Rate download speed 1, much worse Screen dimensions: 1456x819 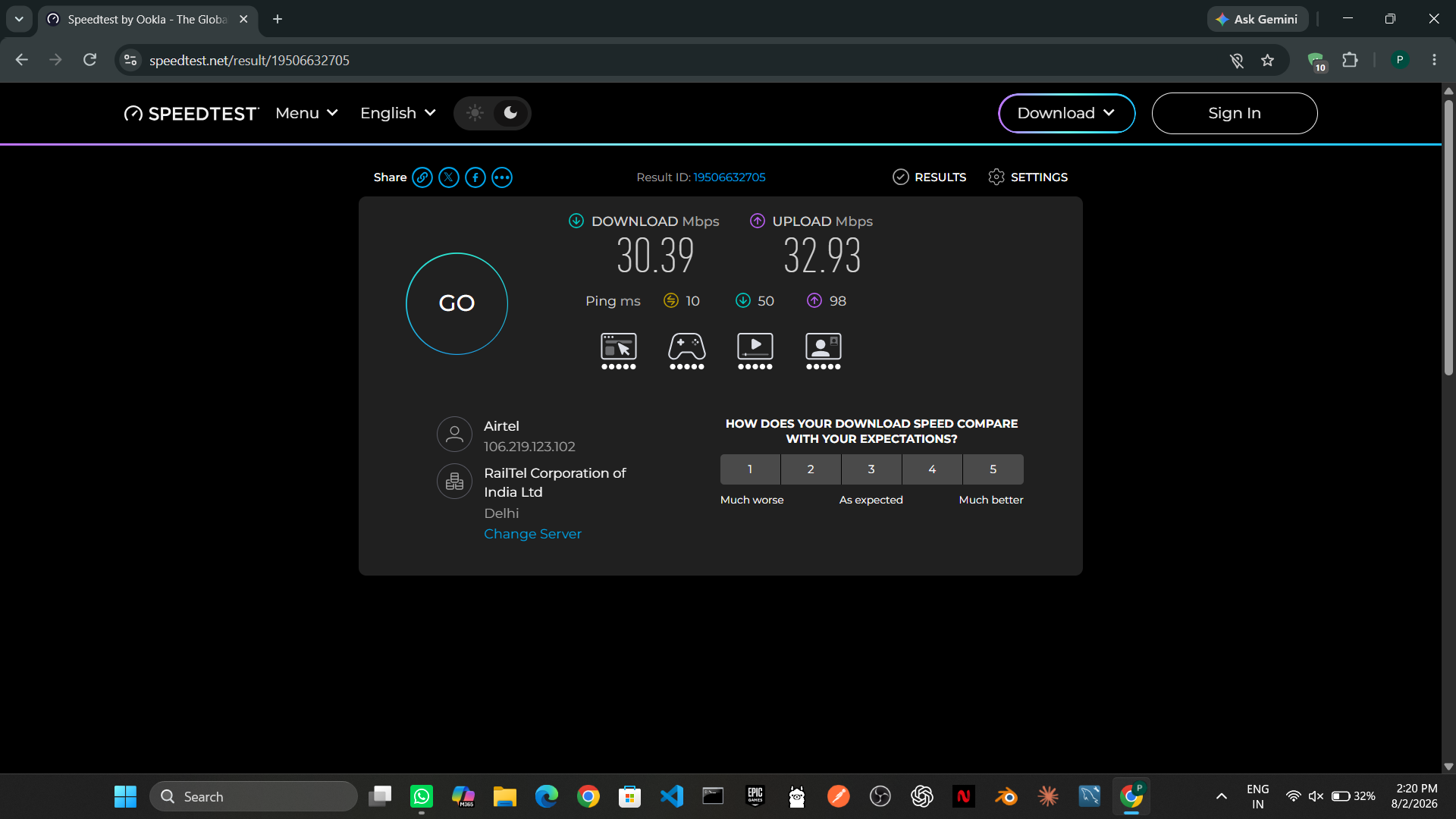[750, 469]
